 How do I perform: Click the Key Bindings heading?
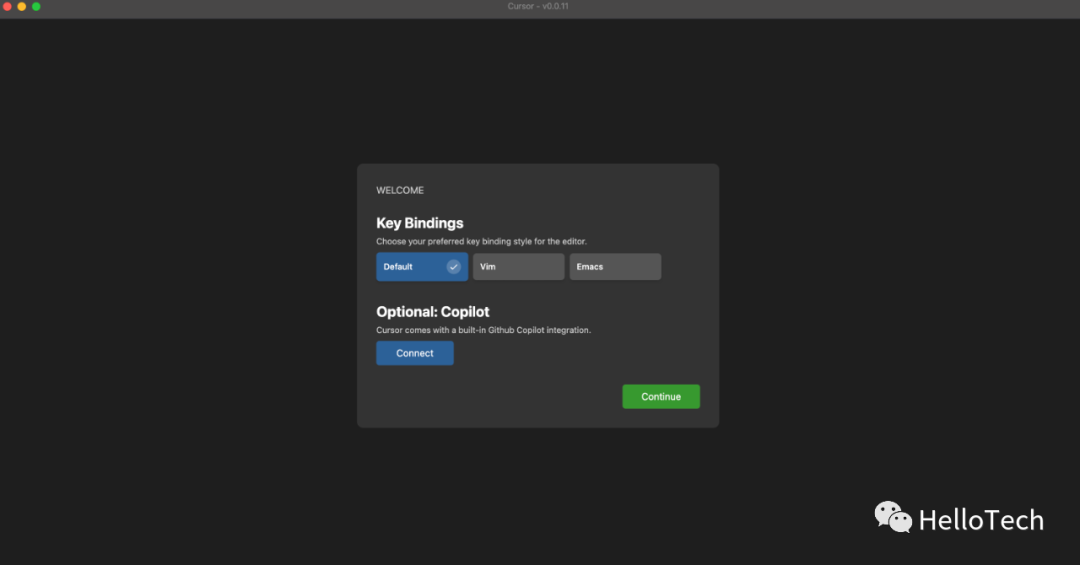(x=419, y=223)
